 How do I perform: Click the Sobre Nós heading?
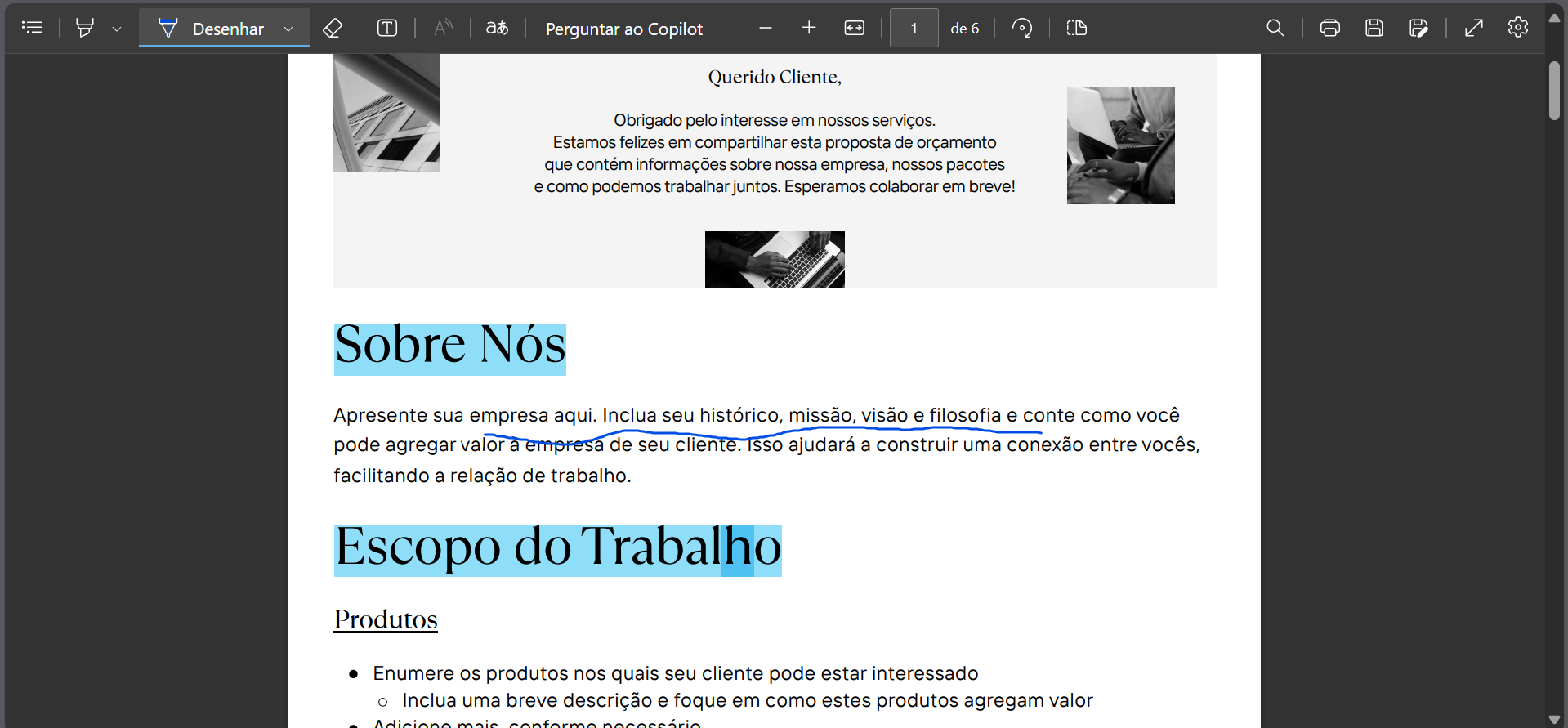pos(450,346)
